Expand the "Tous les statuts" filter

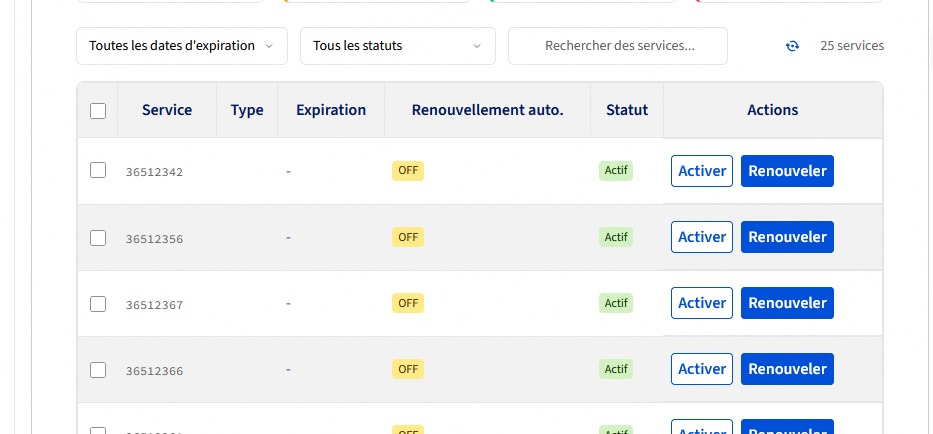point(397,46)
